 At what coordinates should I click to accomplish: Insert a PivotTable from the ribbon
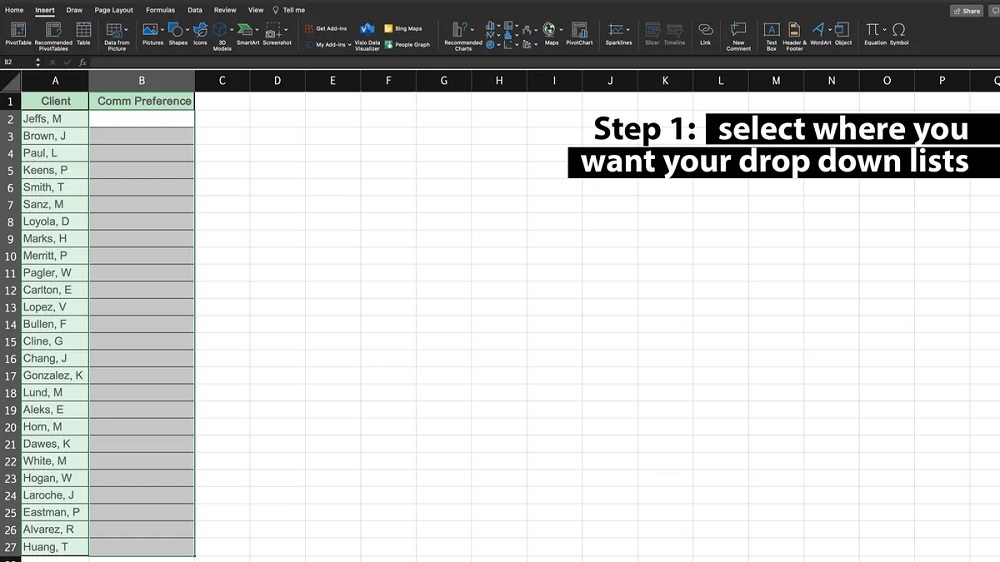tap(18, 33)
